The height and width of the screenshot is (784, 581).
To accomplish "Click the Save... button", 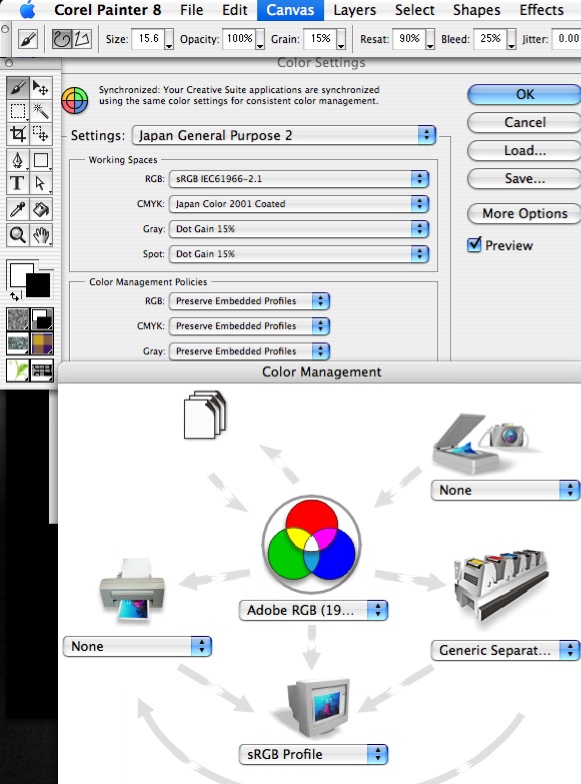I will point(524,178).
